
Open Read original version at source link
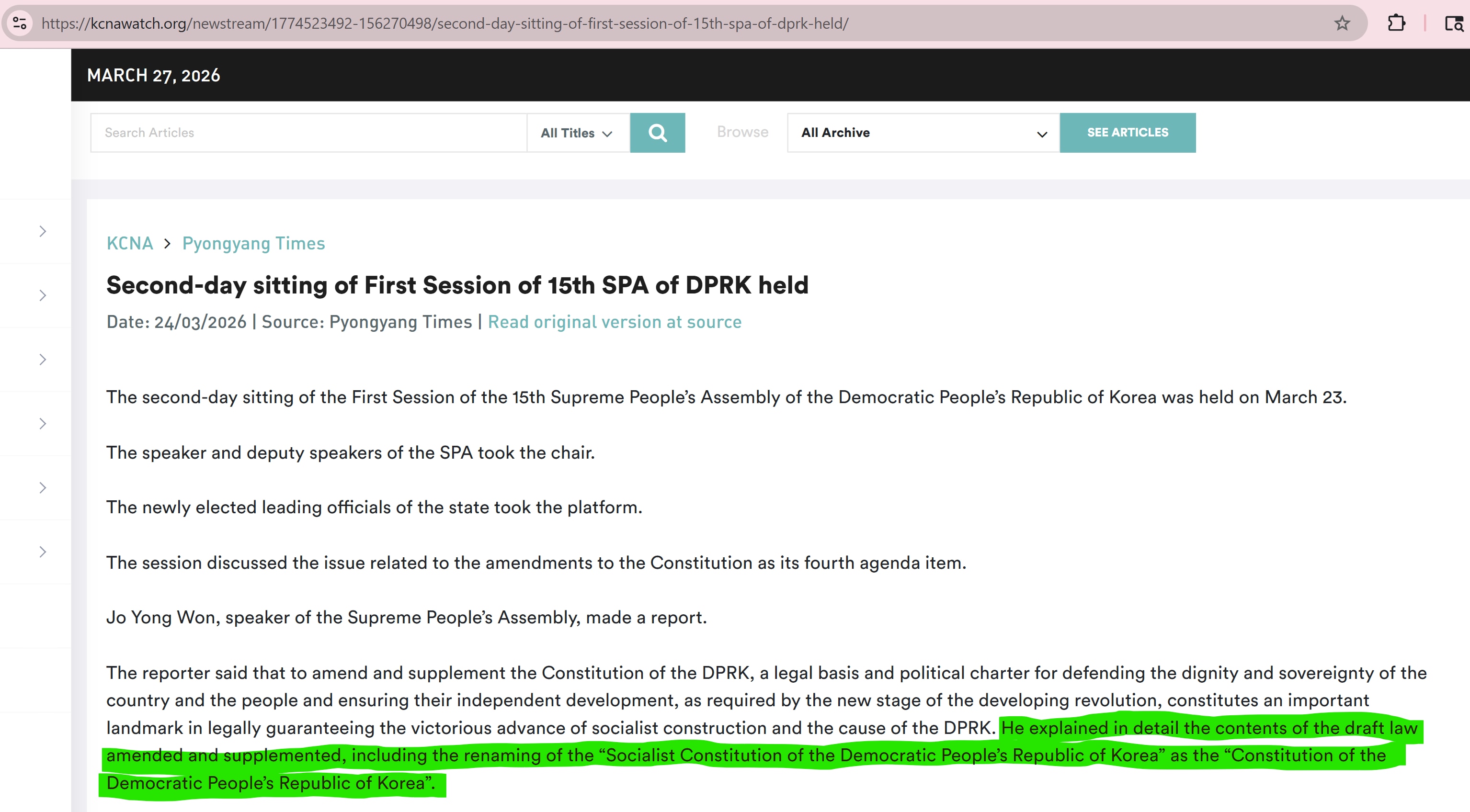(x=614, y=322)
